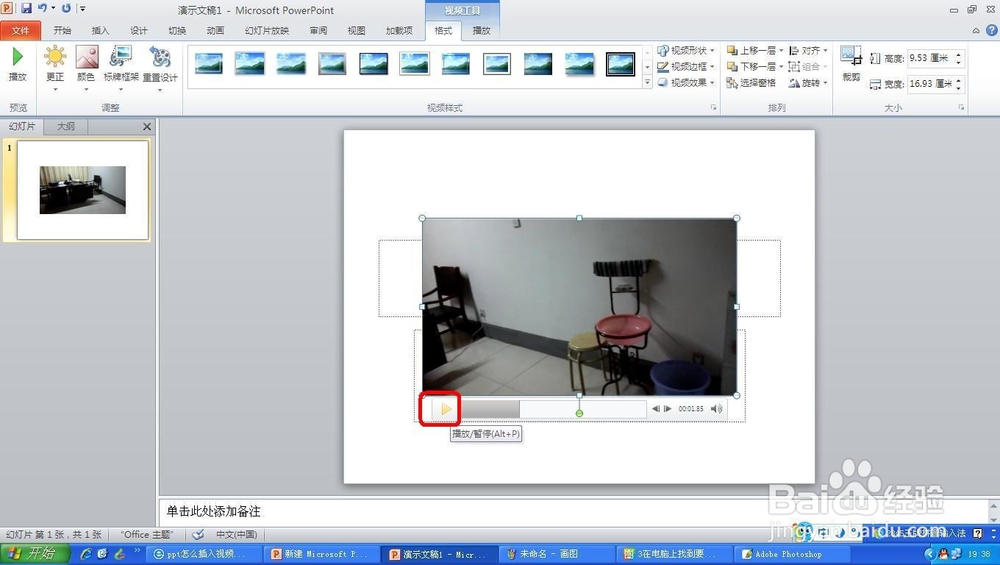Switch to the Insert (插入) tab
Viewport: 1000px width, 565px height.
pos(100,31)
